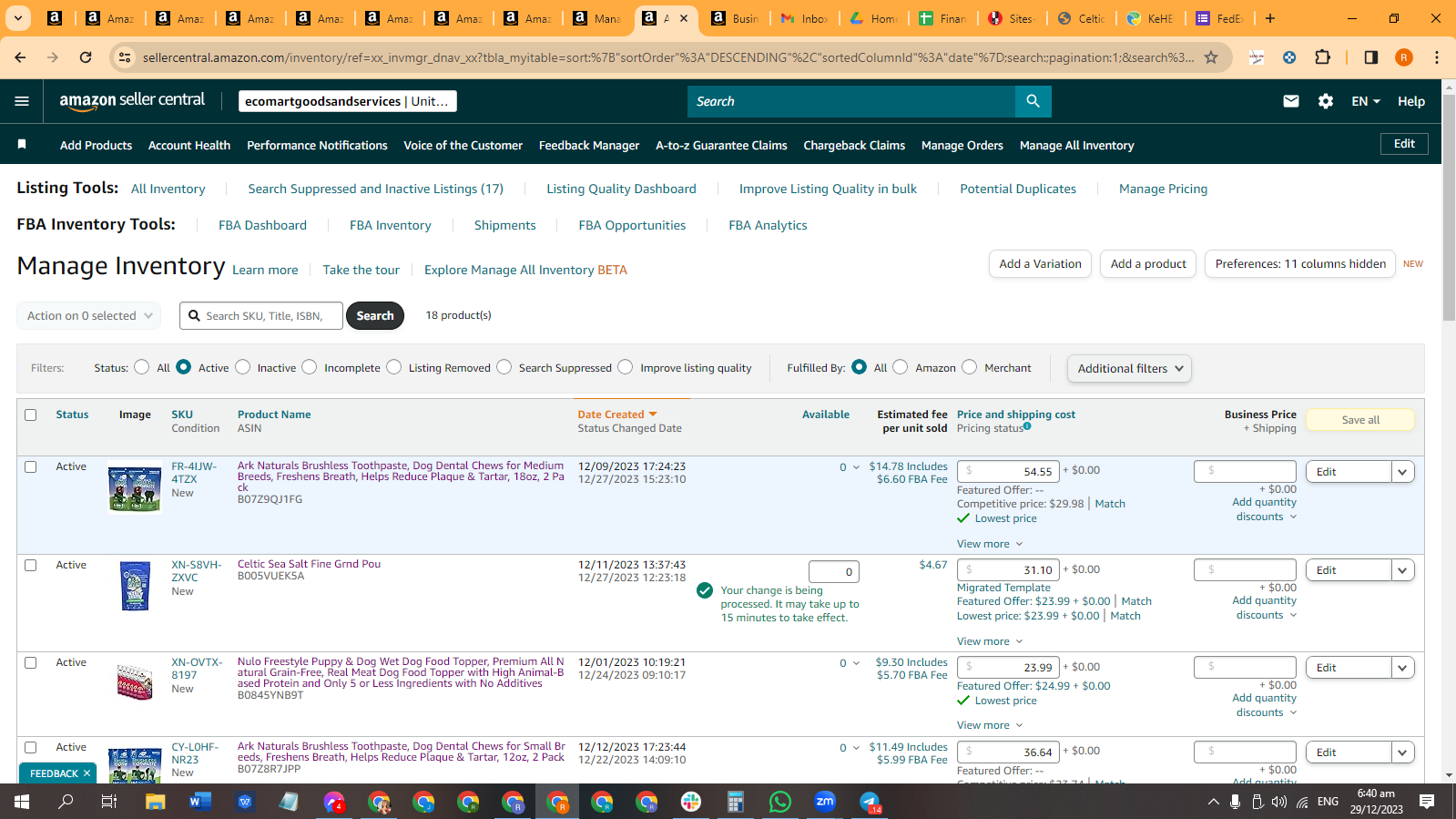Open the Action on 0 selected dropdown
The width and height of the screenshot is (1456, 819).
88,315
